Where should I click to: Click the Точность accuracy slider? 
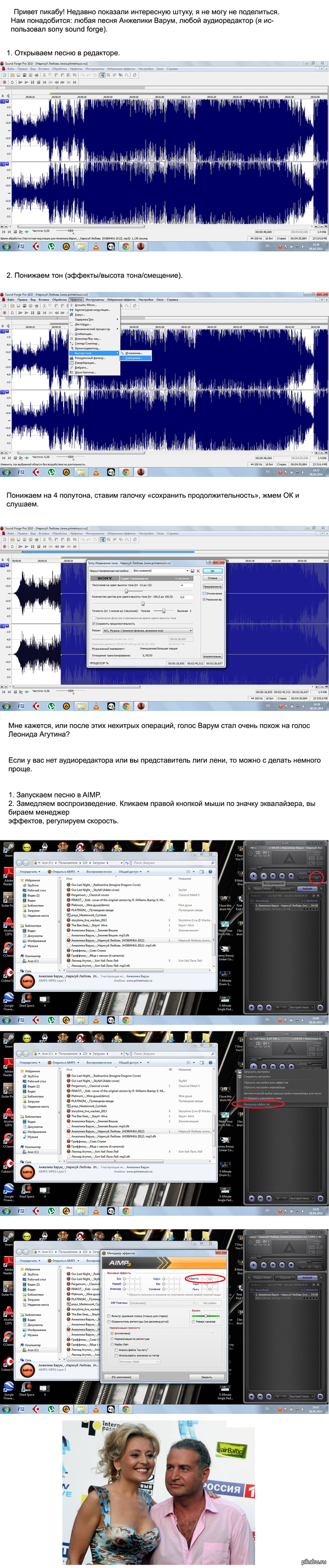164,611
